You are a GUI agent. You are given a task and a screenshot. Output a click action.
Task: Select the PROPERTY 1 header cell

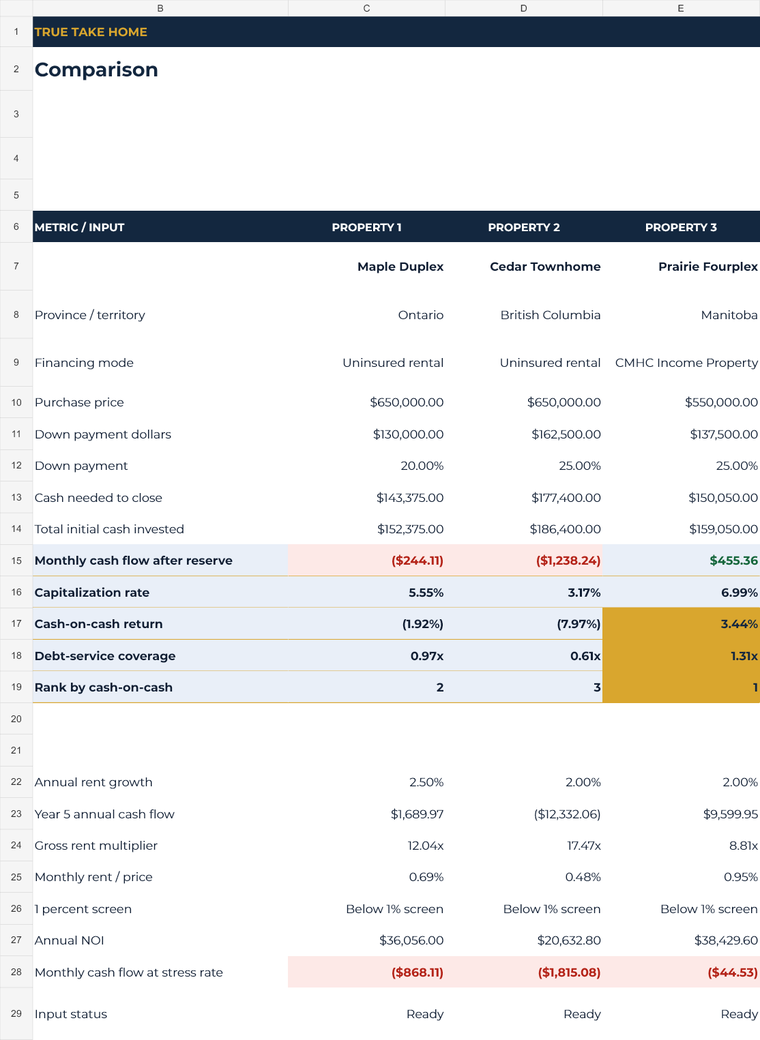[x=366, y=227]
